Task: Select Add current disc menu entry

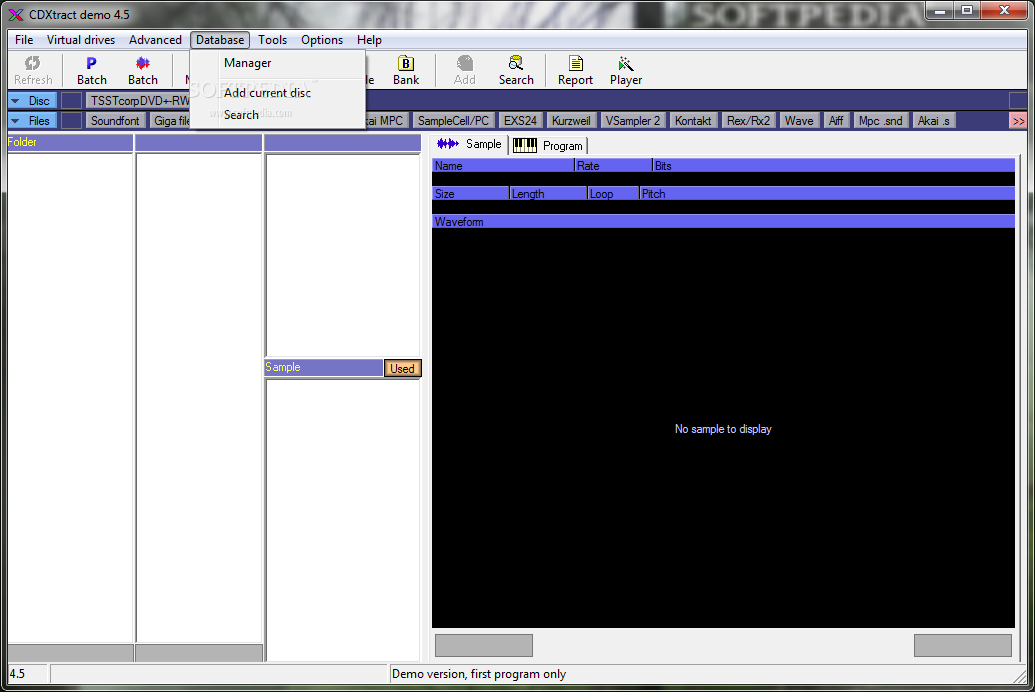Action: pyautogui.click(x=278, y=92)
